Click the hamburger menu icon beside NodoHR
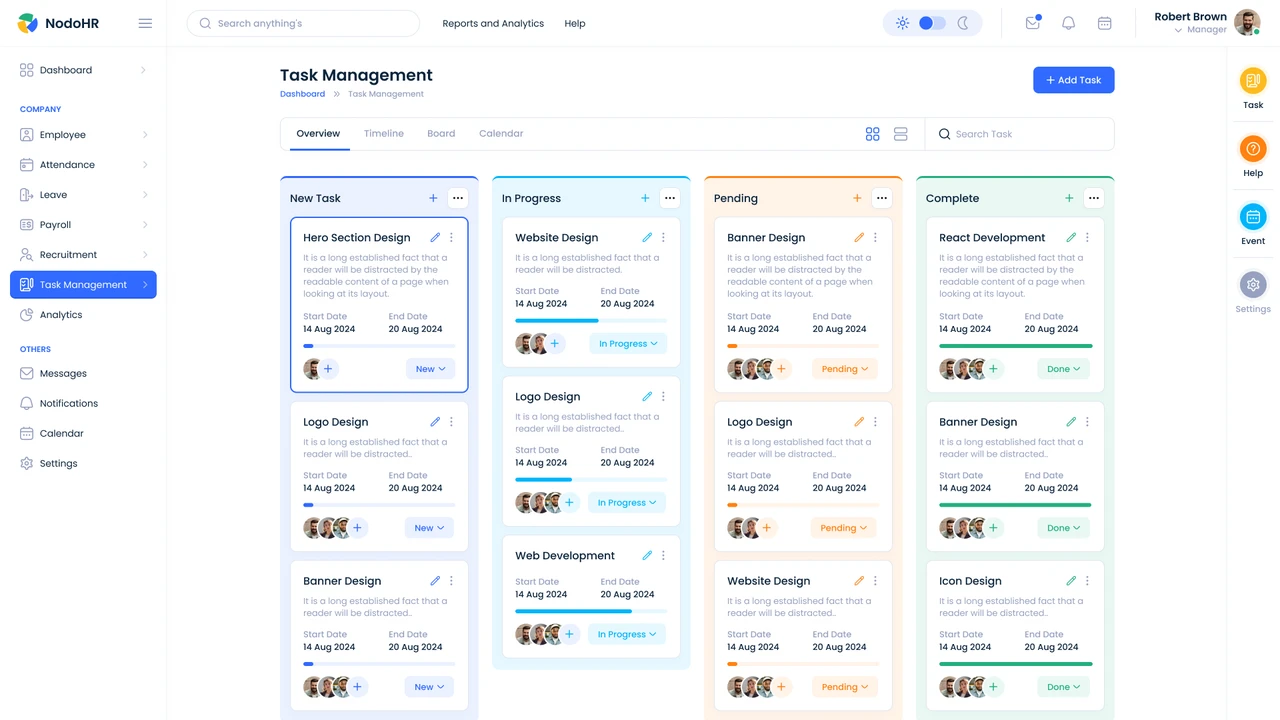Image resolution: width=1280 pixels, height=720 pixels. [x=145, y=23]
